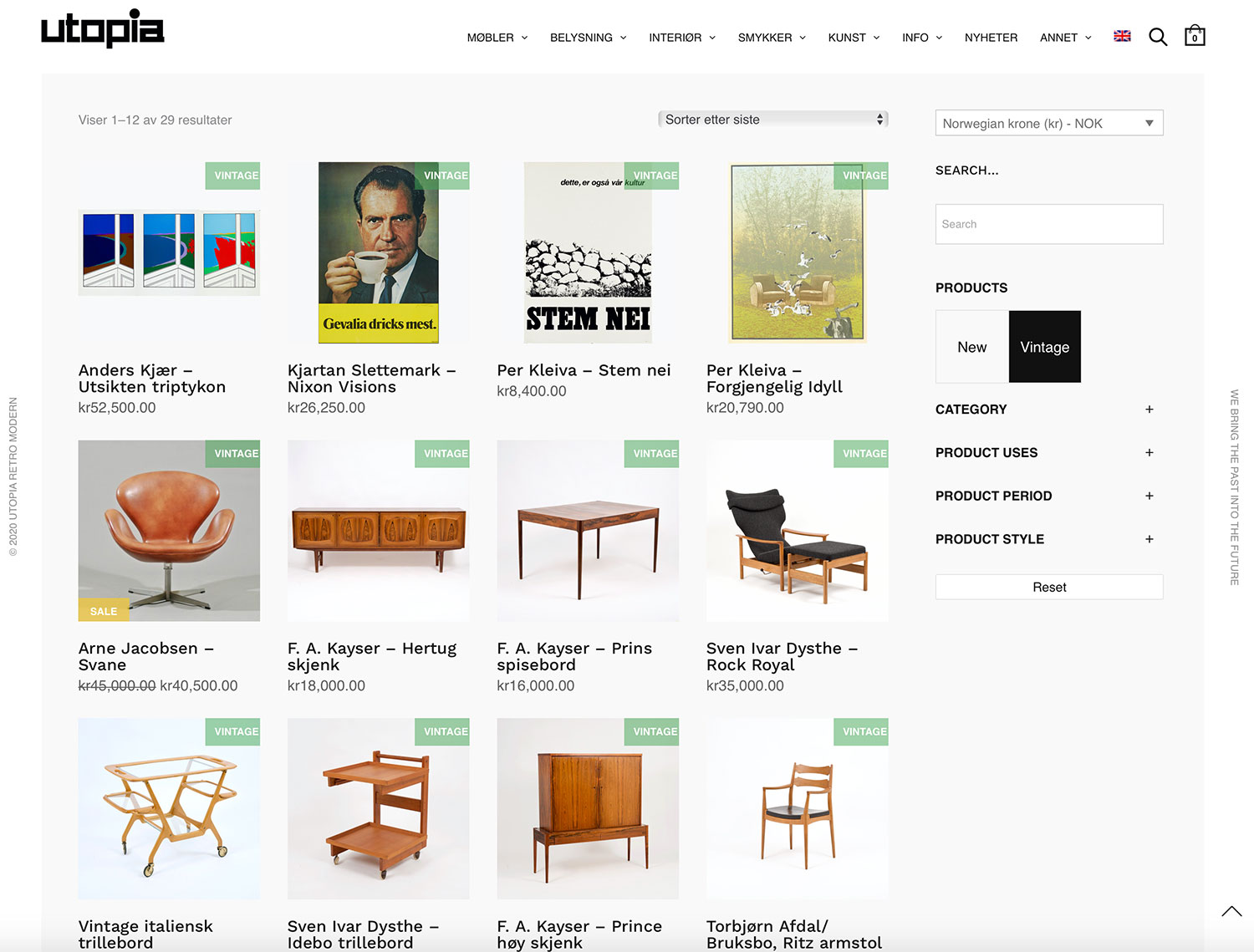Click the Reset filters button
This screenshot has height=952, width=1254.
(1049, 587)
